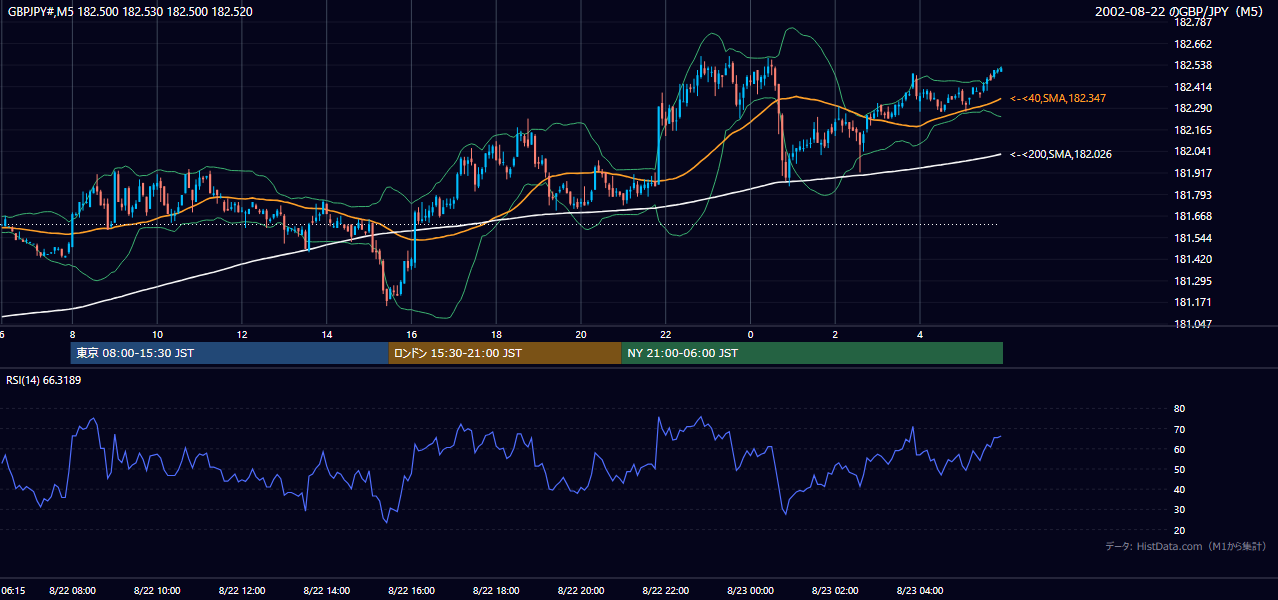Click hour label 16 under the price chart
This screenshot has width=1278, height=600.
coord(411,333)
